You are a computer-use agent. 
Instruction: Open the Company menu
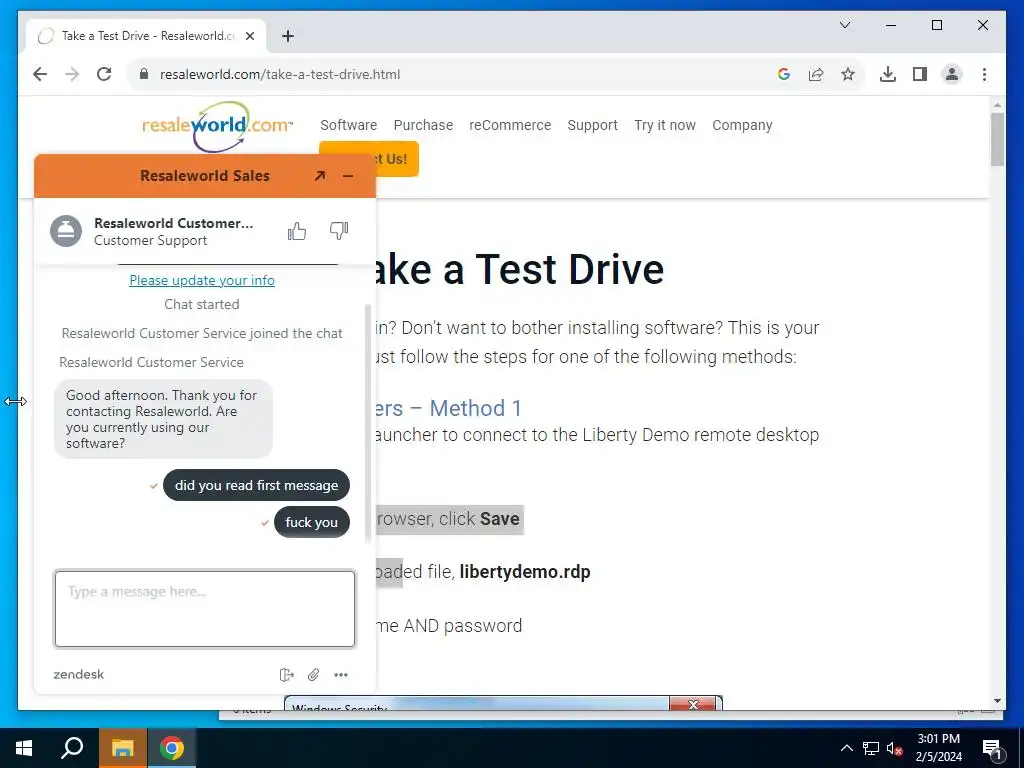(x=743, y=125)
